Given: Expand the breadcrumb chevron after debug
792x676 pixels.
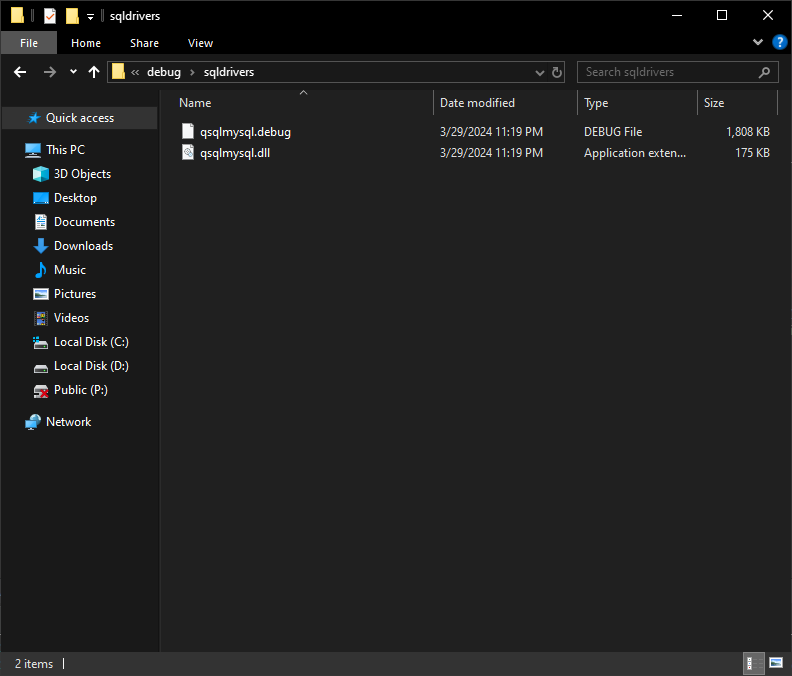Looking at the screenshot, I should click(192, 72).
